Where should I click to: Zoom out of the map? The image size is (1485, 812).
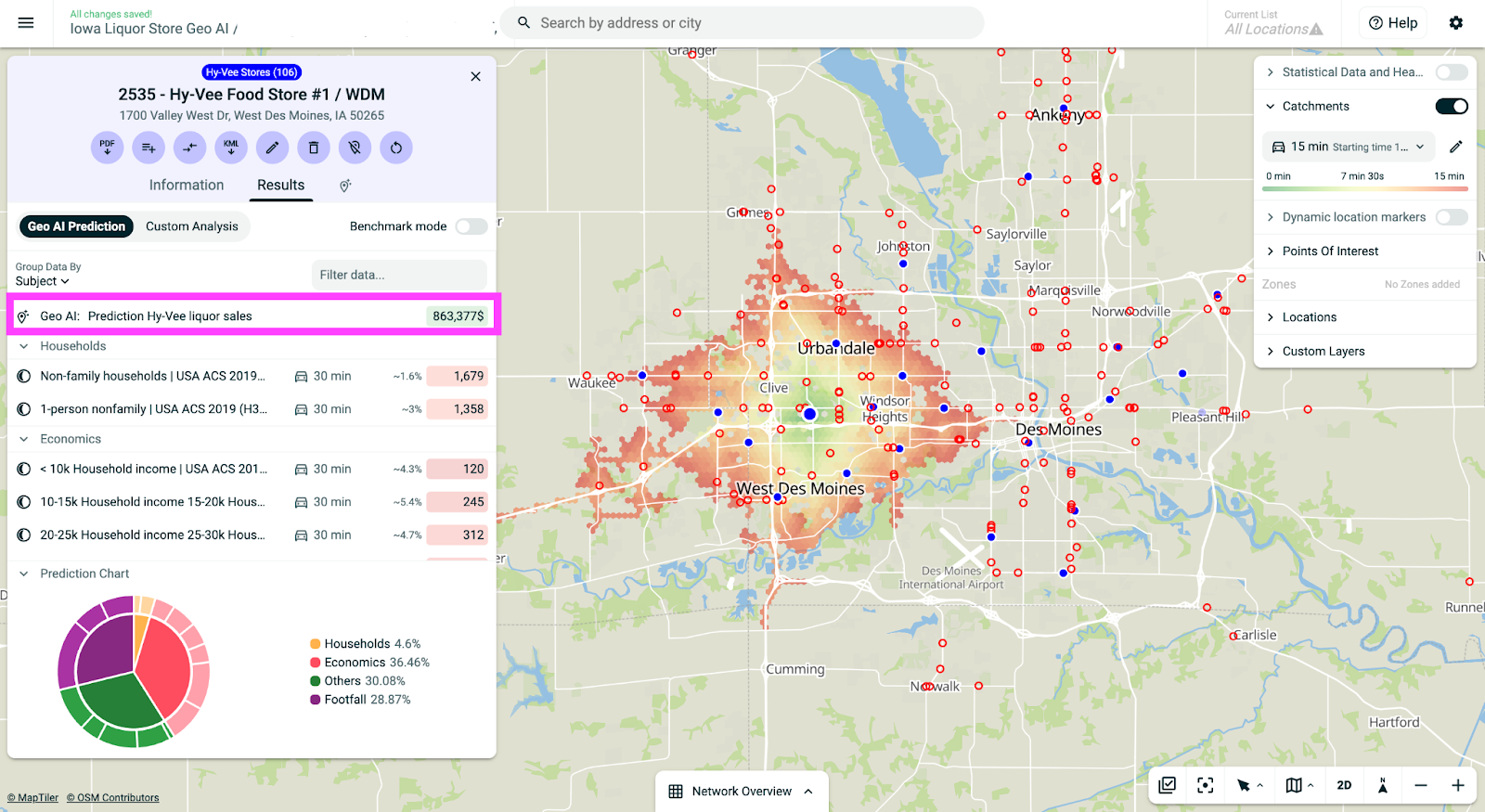[1421, 785]
